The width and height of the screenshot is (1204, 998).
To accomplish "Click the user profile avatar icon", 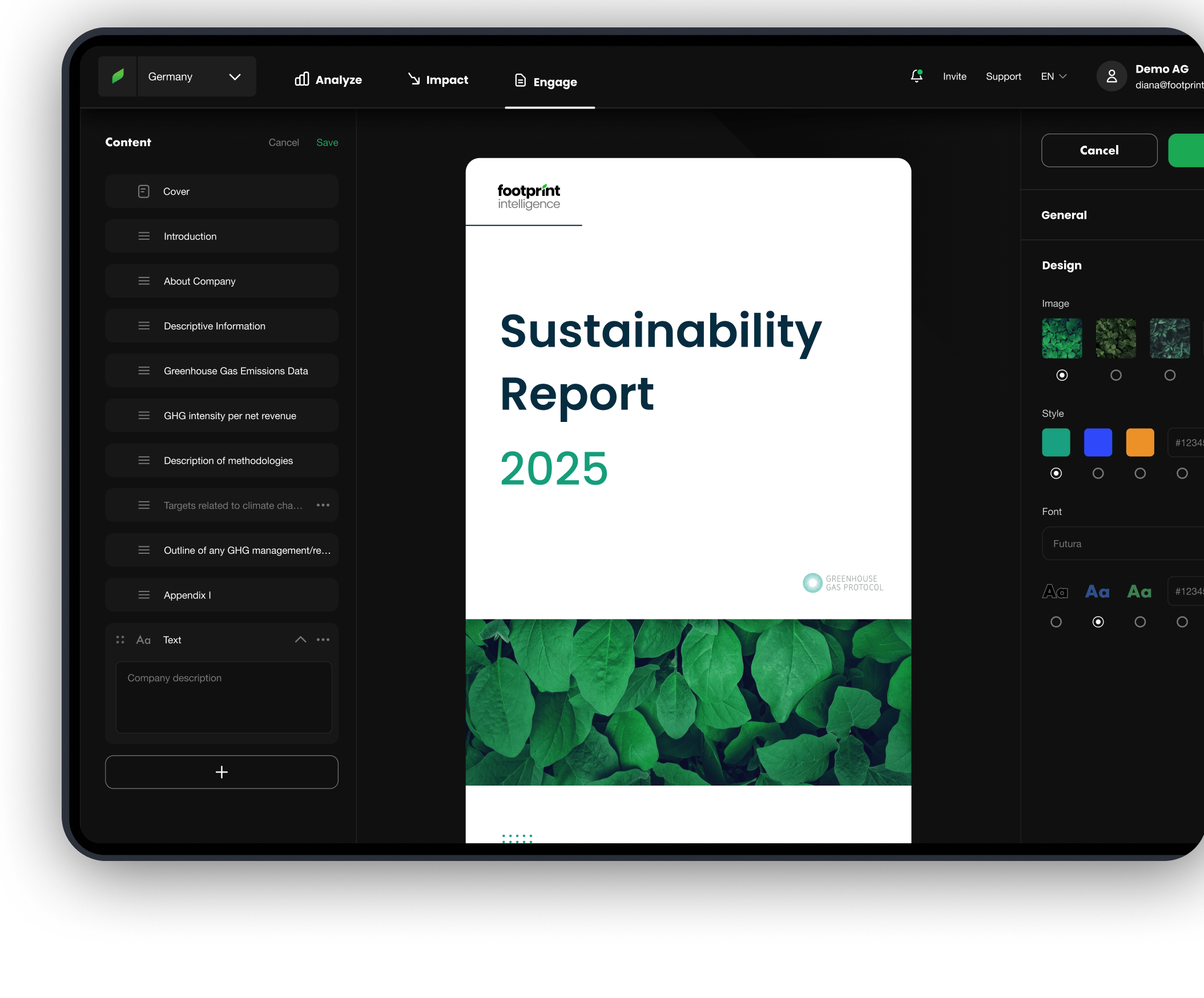I will pos(1111,77).
